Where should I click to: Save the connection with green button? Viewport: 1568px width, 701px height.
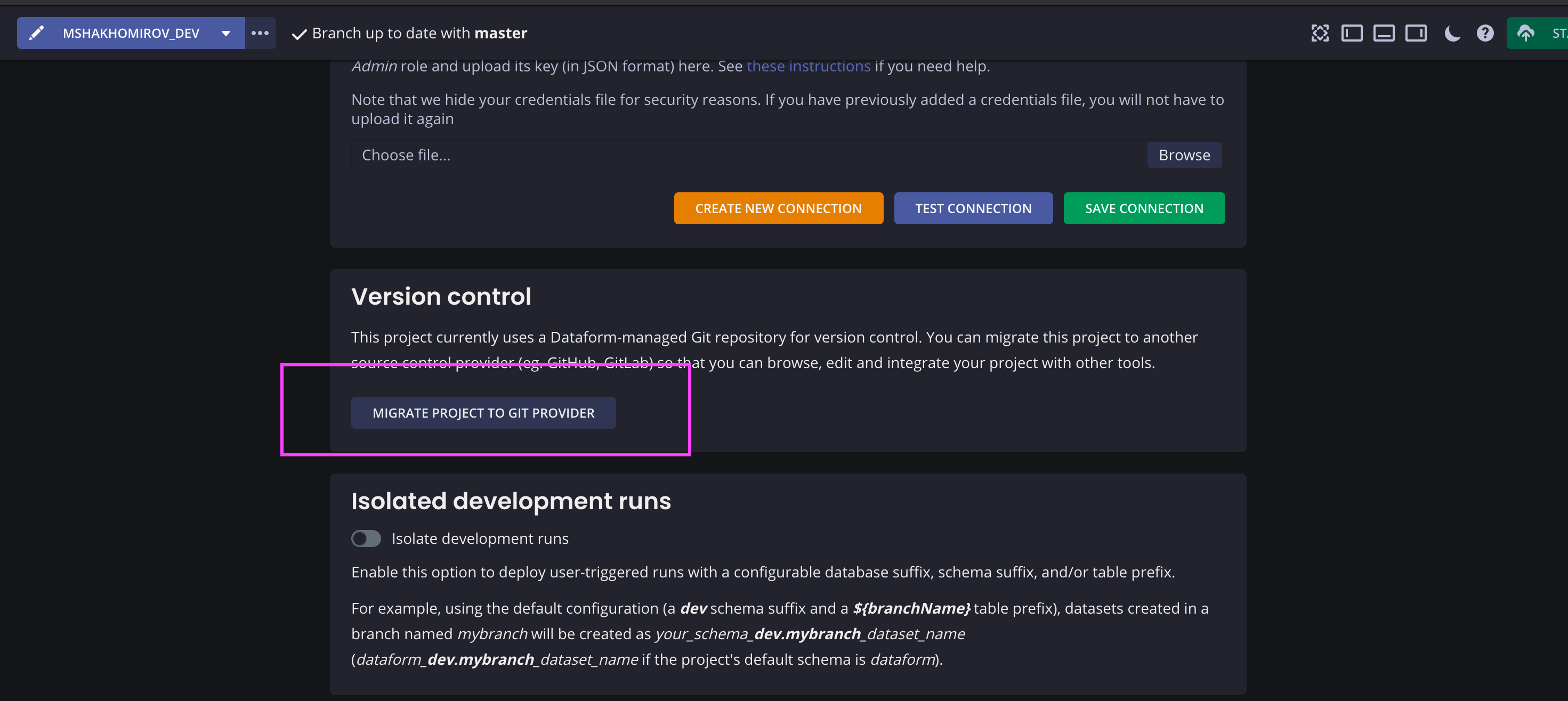pos(1143,208)
